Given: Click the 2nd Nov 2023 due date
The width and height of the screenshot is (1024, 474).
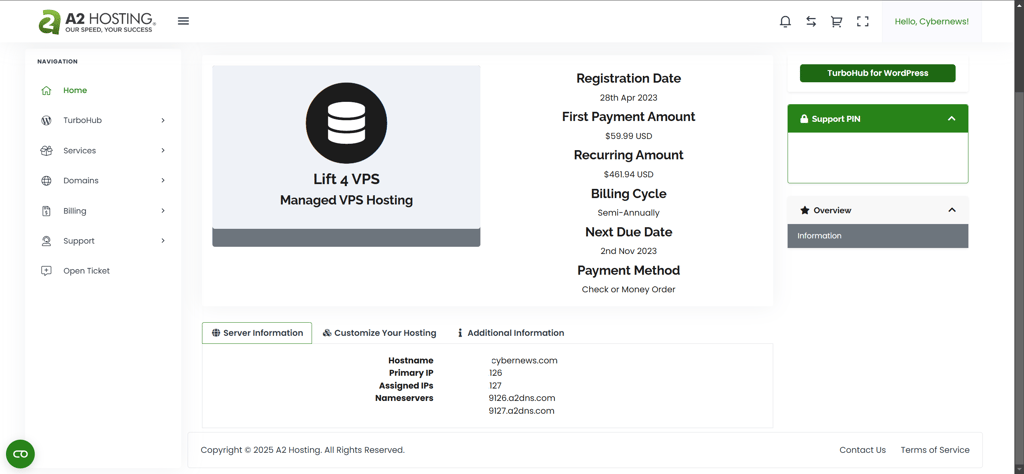Looking at the screenshot, I should pos(628,251).
